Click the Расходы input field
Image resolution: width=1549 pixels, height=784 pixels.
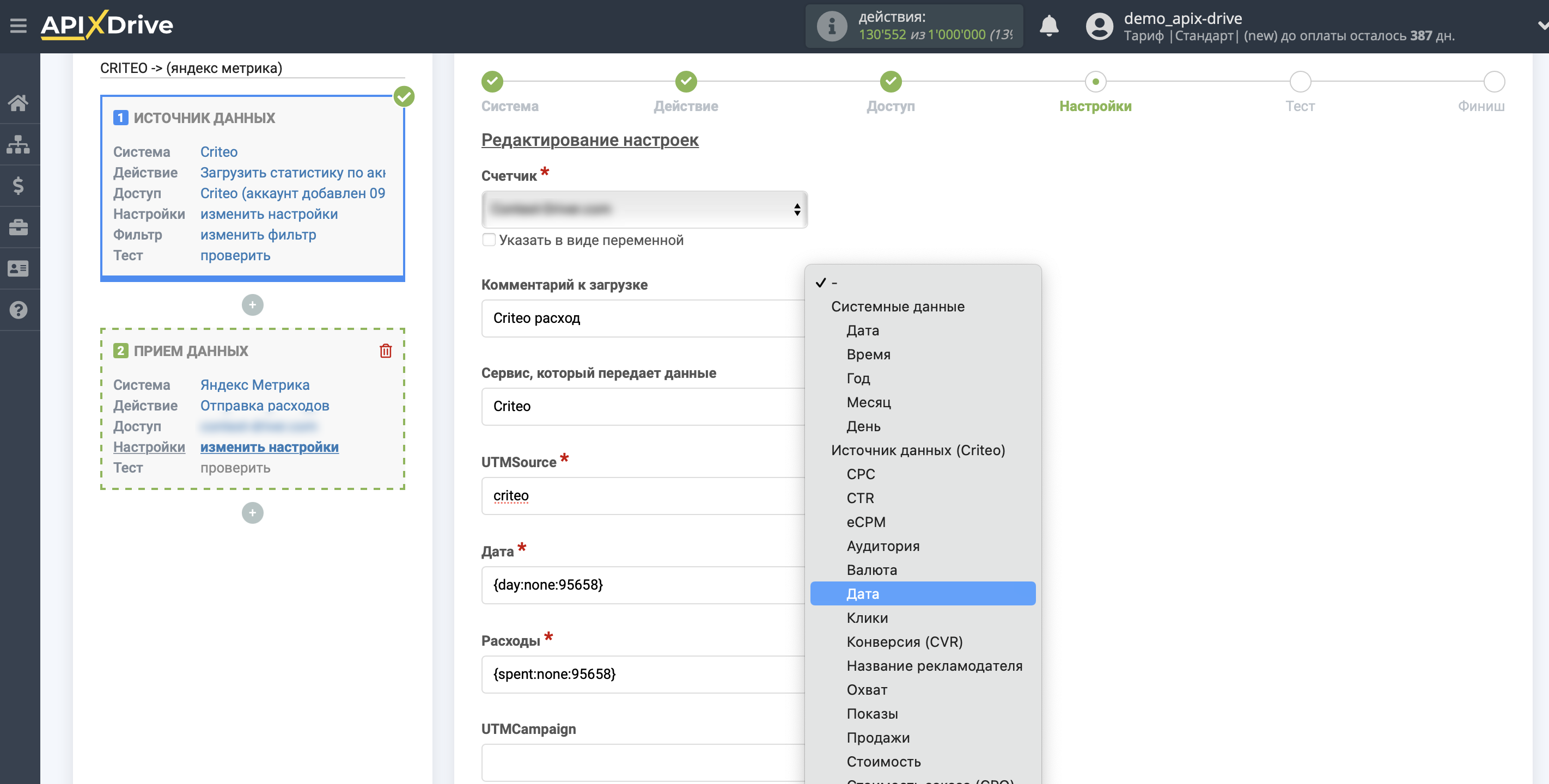pyautogui.click(x=643, y=674)
